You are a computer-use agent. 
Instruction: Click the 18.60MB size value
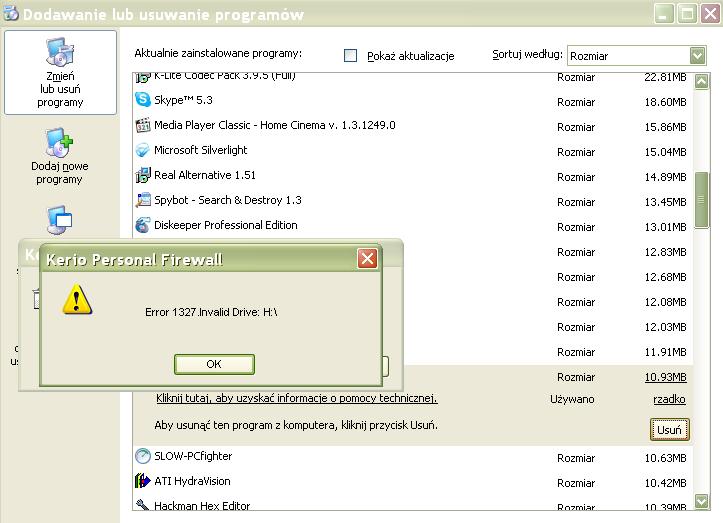665,102
